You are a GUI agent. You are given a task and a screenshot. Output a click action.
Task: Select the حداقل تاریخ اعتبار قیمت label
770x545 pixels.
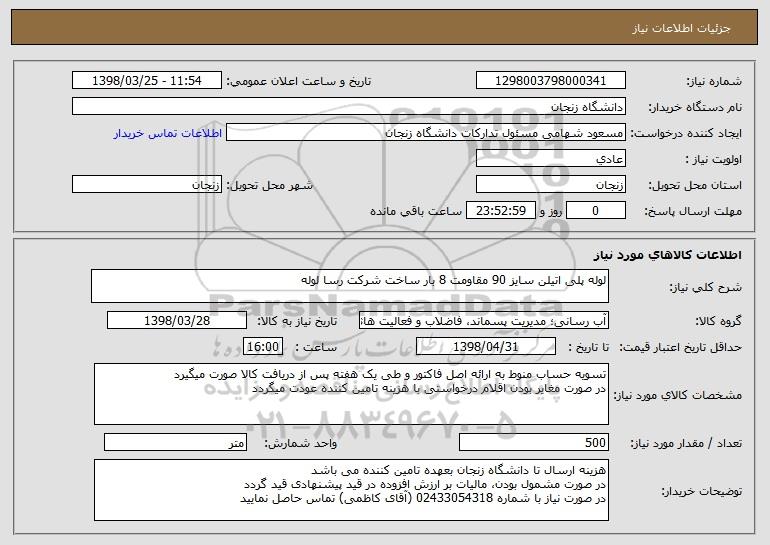coord(681,347)
